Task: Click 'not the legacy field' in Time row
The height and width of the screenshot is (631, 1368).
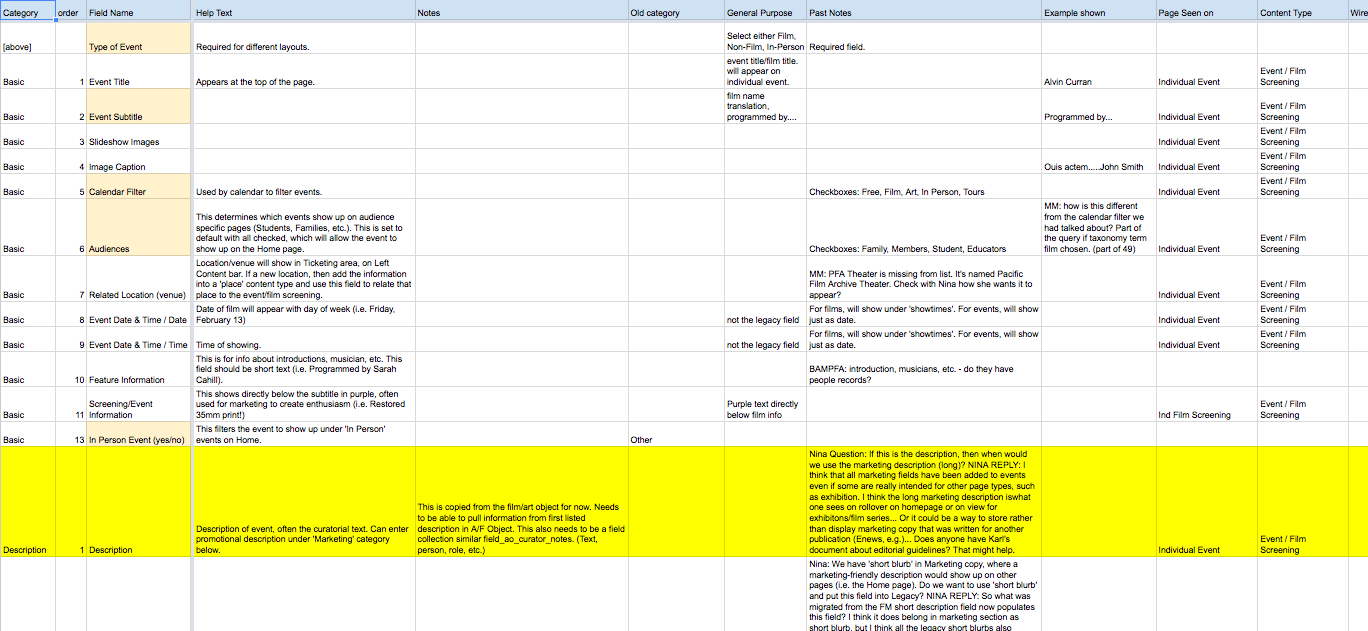Action: 764,339
